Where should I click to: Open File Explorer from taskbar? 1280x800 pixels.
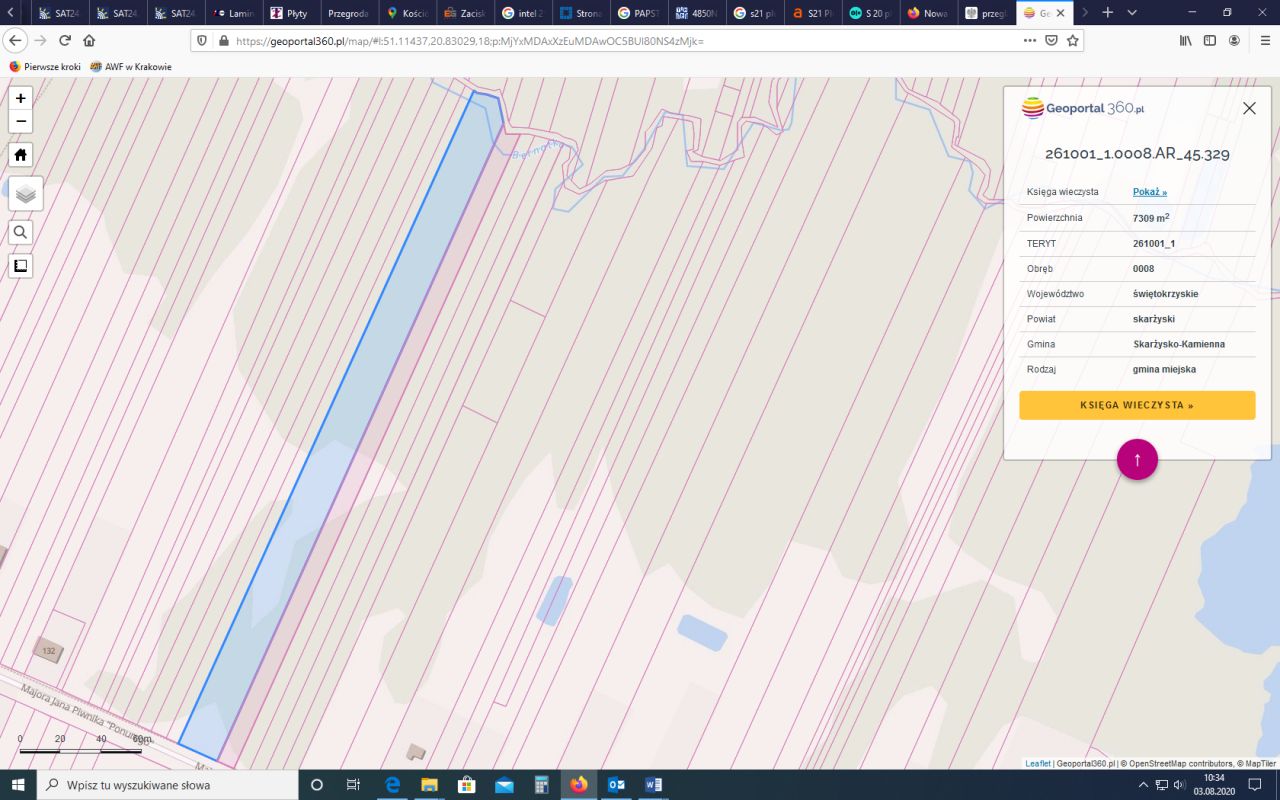[x=429, y=785]
